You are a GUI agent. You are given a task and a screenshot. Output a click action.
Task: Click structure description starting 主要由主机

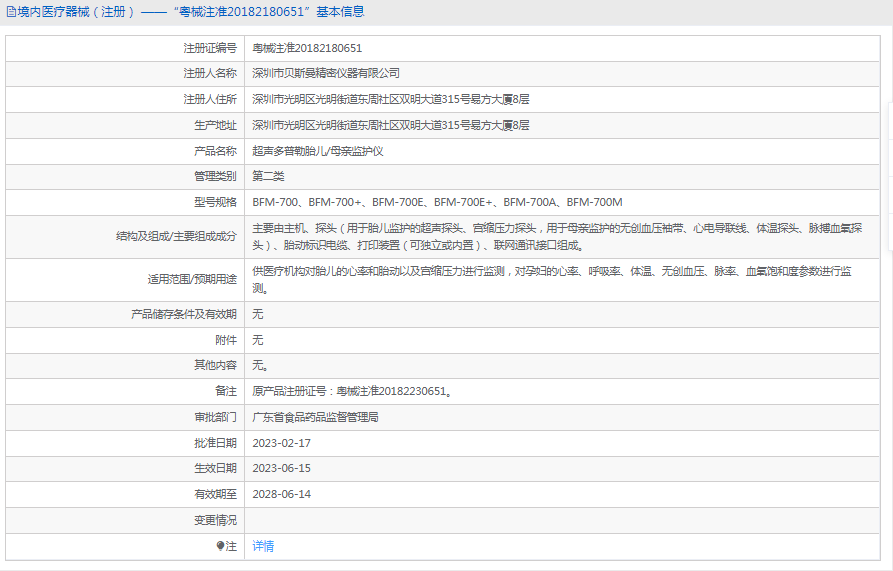tap(558, 237)
